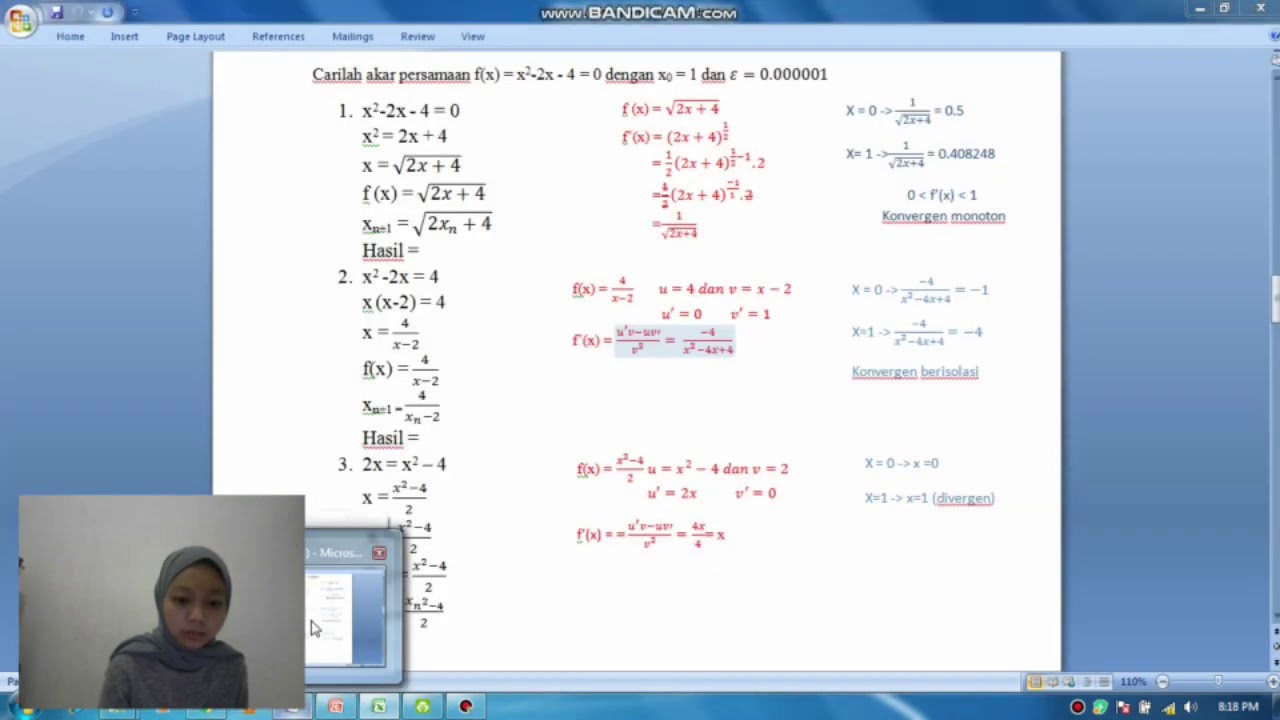The image size is (1280, 720).
Task: Open Excel from the taskbar
Action: coord(379,707)
